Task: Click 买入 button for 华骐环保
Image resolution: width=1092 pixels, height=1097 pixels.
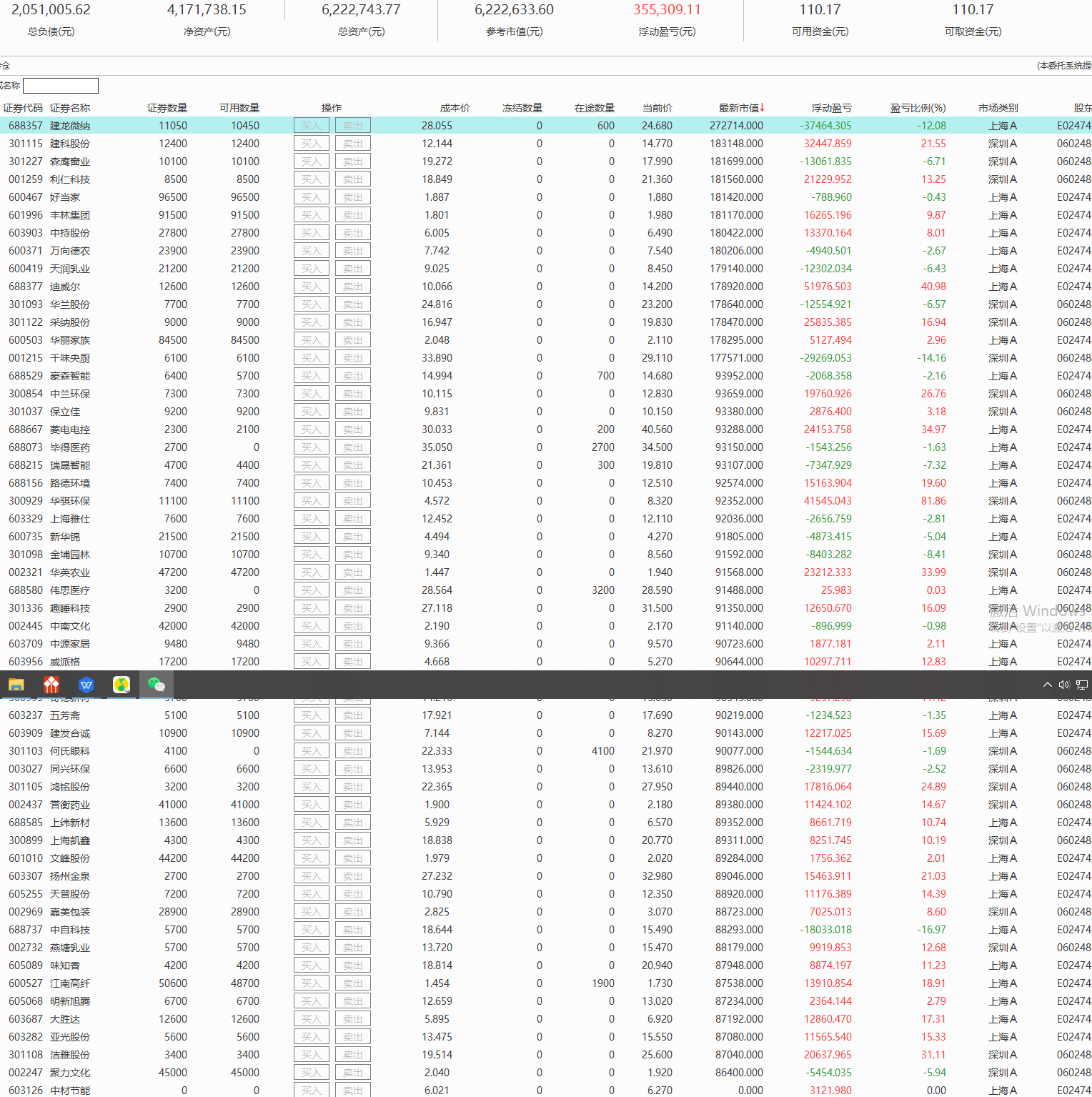Action: [x=311, y=501]
